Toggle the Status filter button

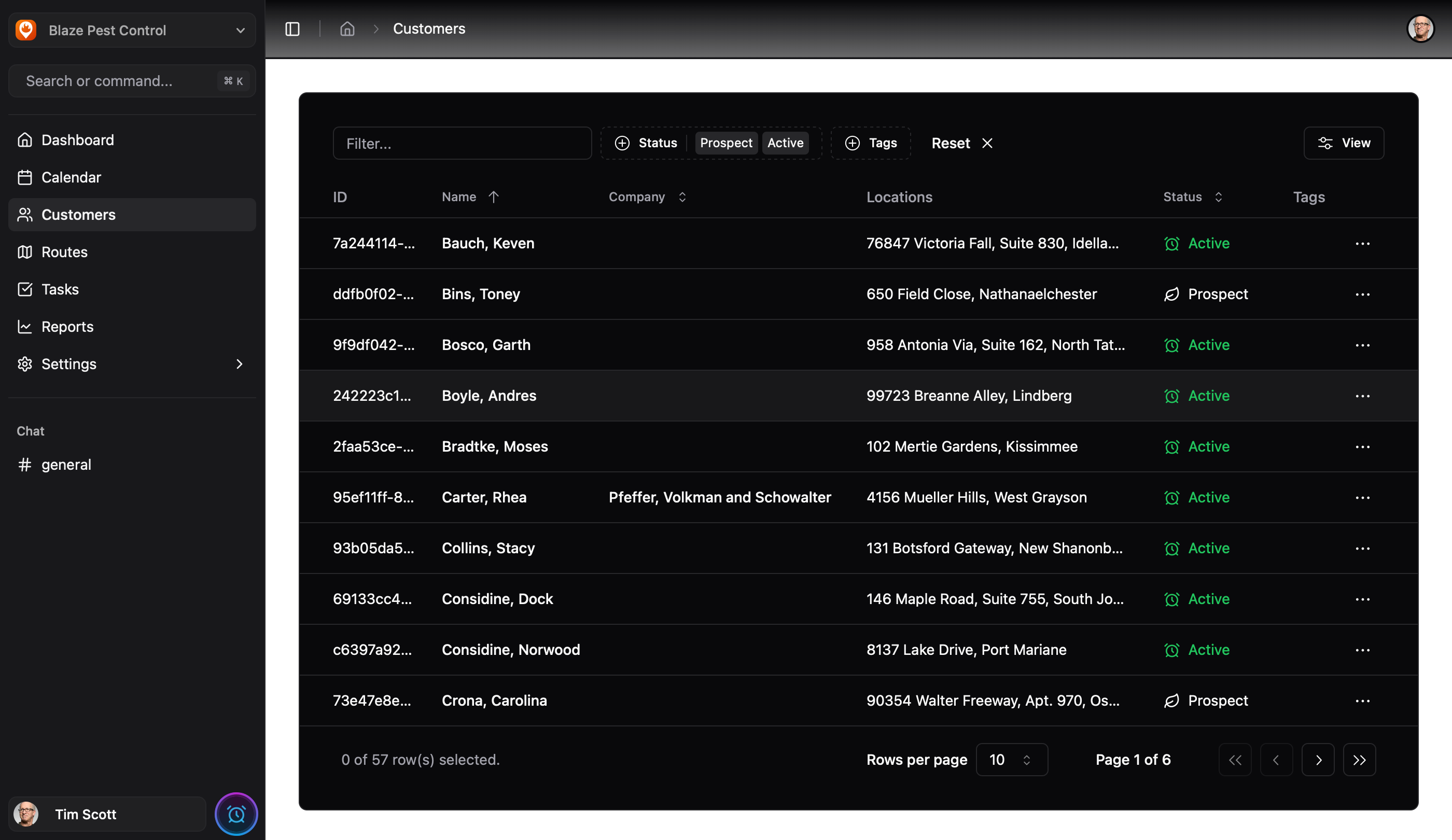(646, 143)
